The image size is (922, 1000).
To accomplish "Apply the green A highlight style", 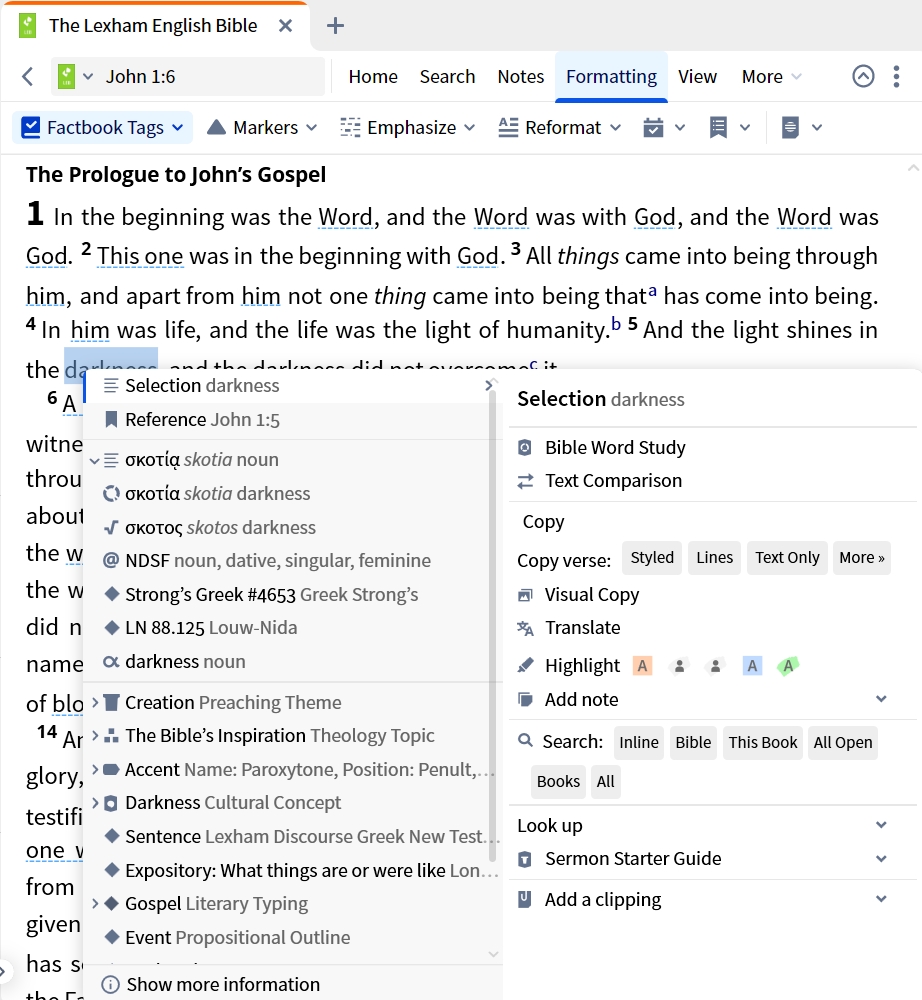I will (789, 666).
